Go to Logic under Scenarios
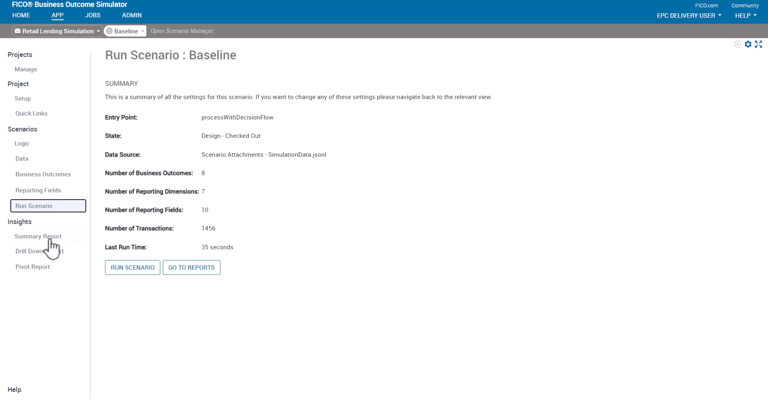This screenshot has height=408, width=768. pyautogui.click(x=22, y=144)
